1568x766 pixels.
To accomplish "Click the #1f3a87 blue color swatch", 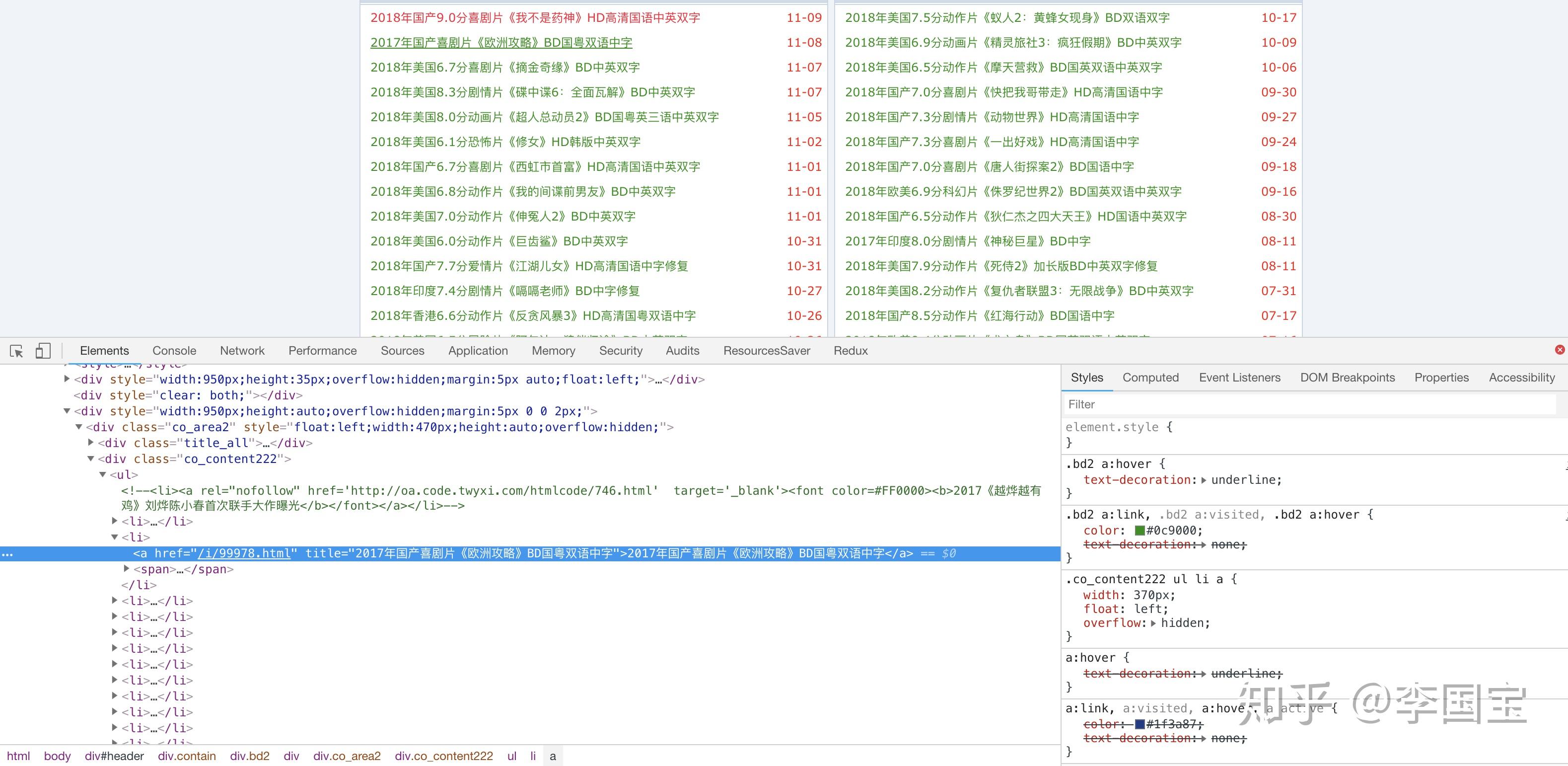I will (x=1140, y=724).
